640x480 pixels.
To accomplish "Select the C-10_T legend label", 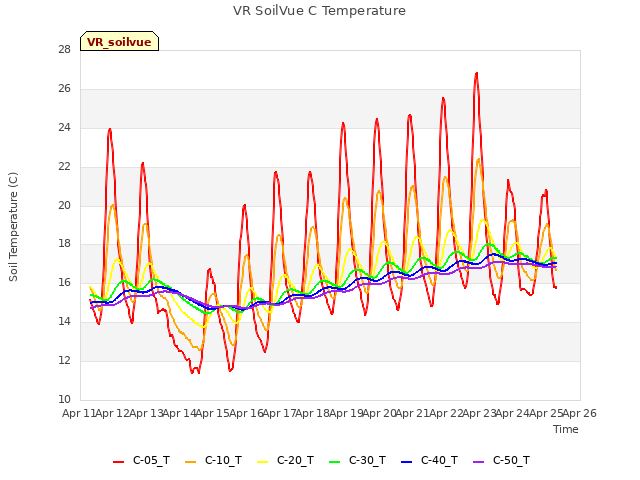I will (x=223, y=460).
